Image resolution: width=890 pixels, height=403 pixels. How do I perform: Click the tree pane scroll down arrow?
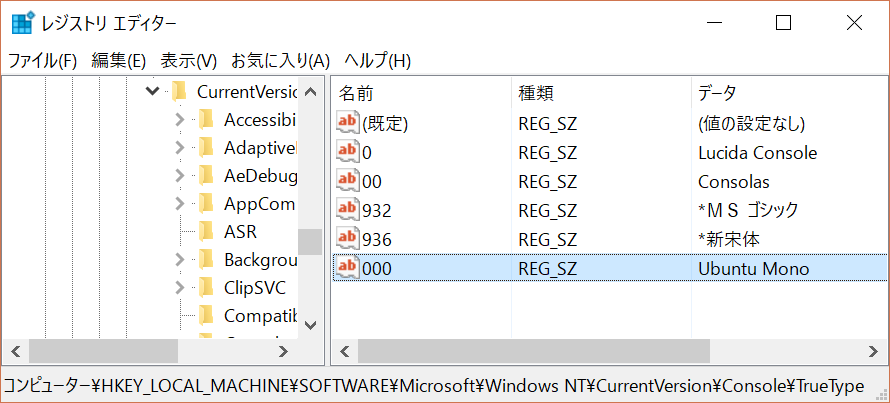tap(310, 325)
